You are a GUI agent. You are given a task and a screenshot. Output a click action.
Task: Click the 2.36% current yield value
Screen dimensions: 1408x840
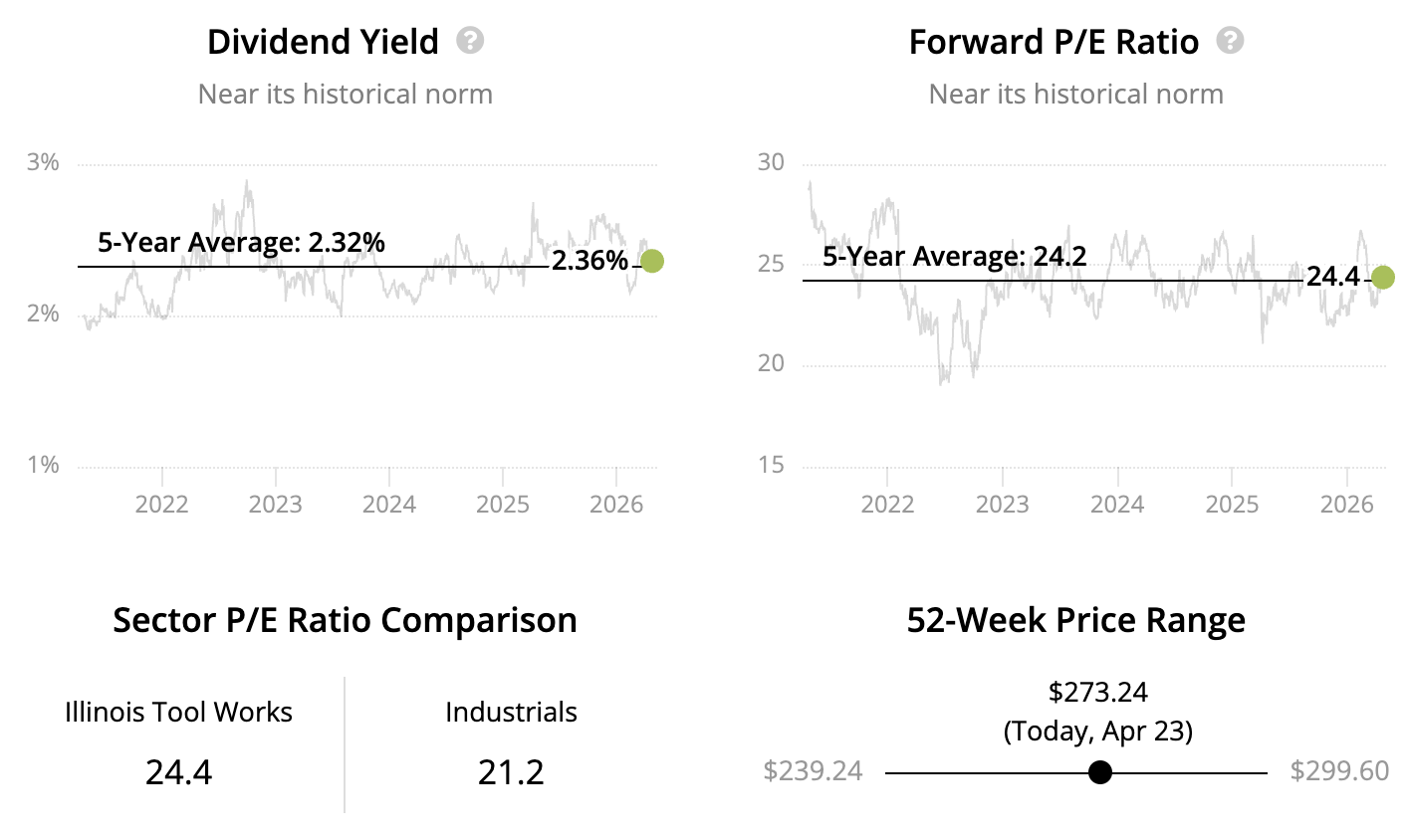589,261
